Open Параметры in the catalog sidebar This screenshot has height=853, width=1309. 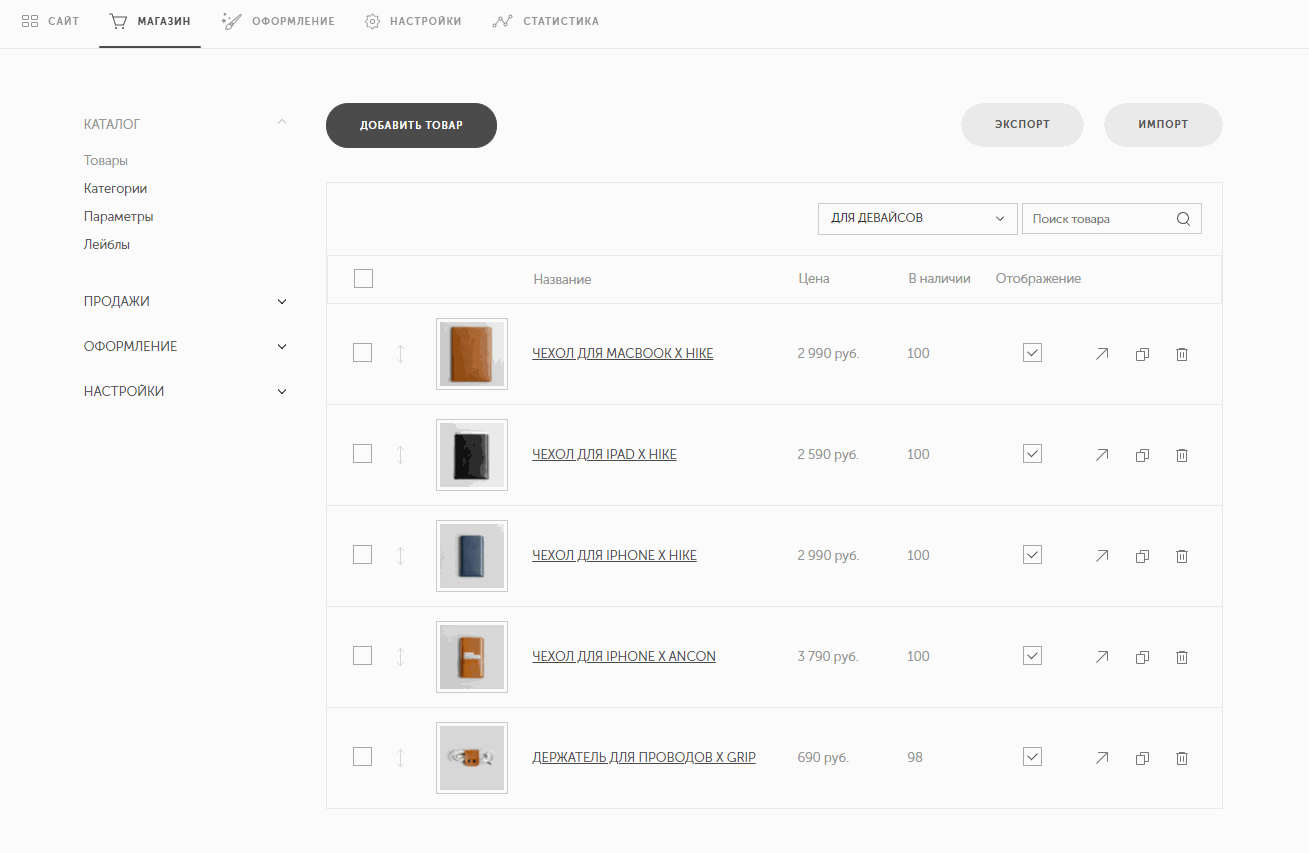(119, 217)
